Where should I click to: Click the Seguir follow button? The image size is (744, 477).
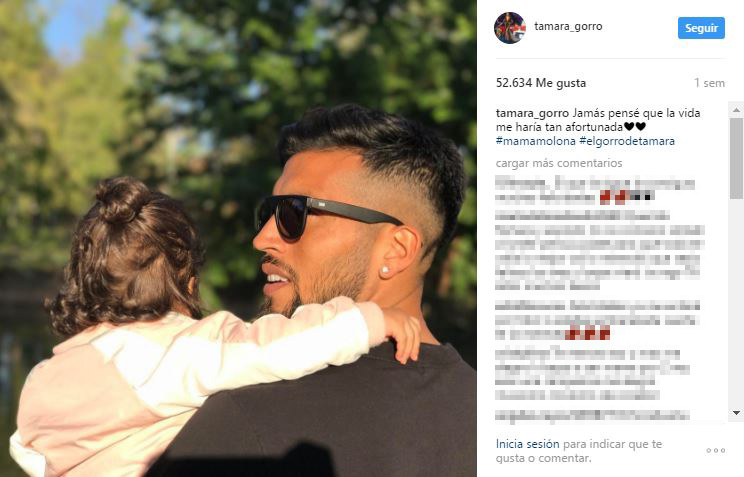point(701,28)
